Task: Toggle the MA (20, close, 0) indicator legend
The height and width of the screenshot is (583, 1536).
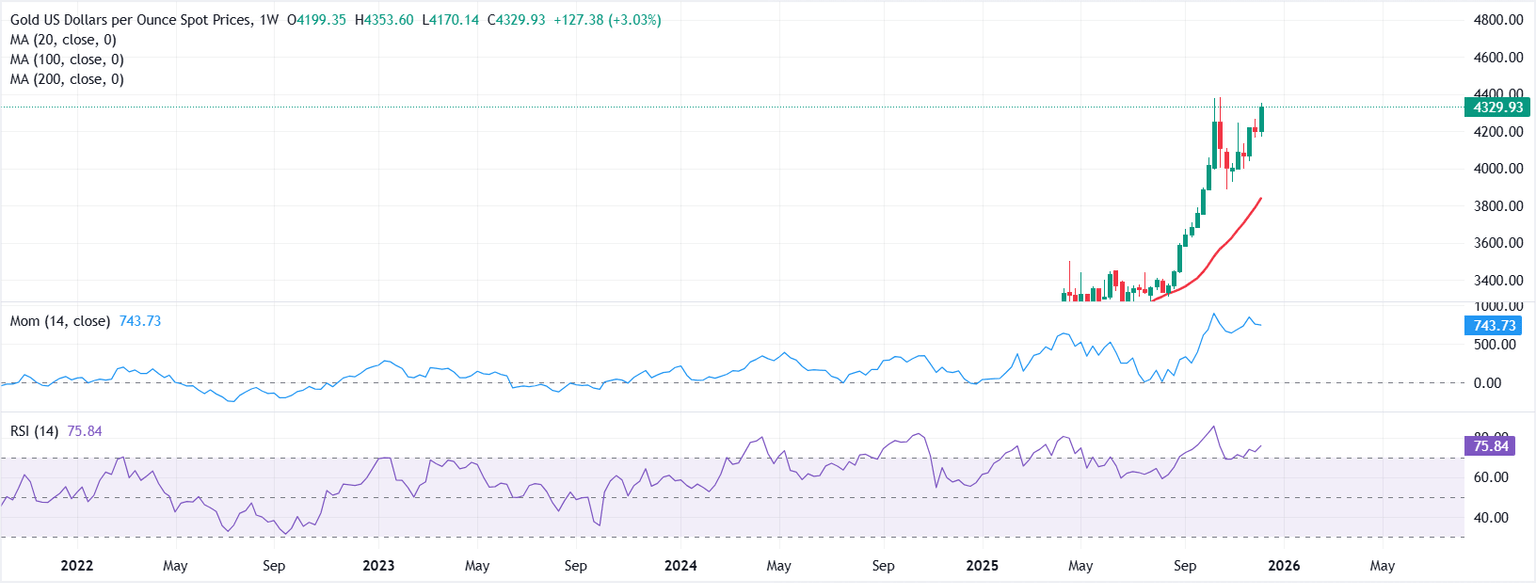Action: [x=62, y=40]
